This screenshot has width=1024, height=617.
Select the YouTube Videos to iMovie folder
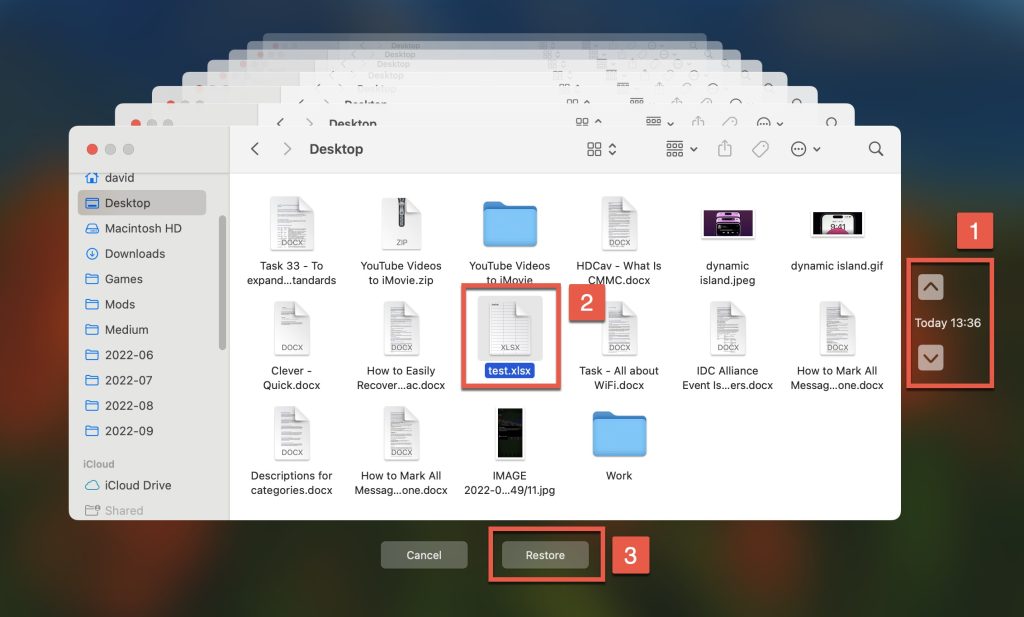point(510,224)
